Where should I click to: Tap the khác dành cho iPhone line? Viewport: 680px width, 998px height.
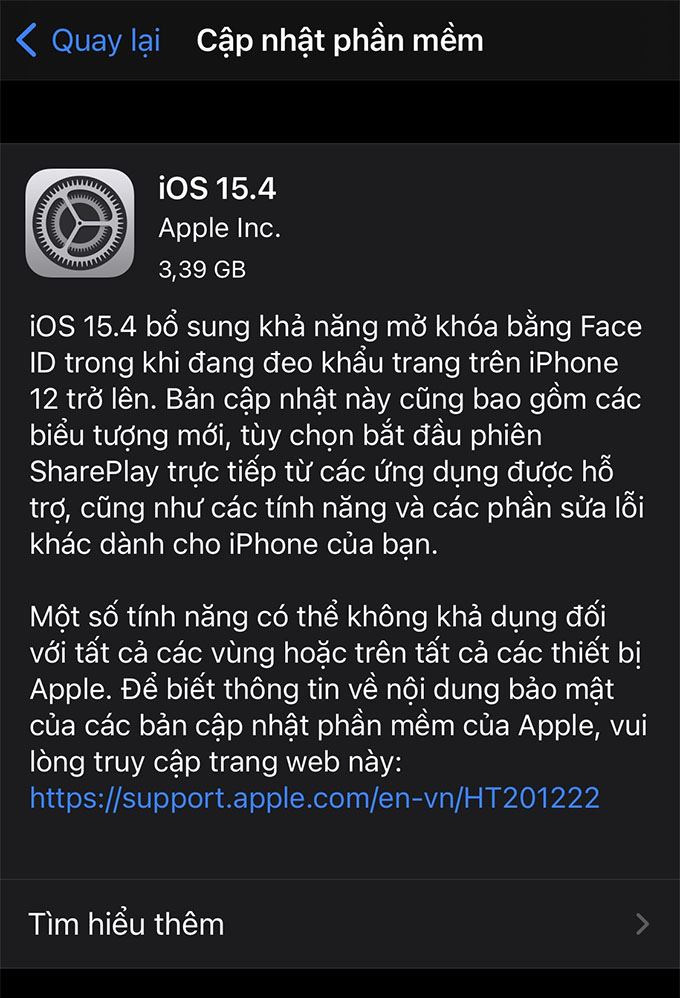[234, 545]
